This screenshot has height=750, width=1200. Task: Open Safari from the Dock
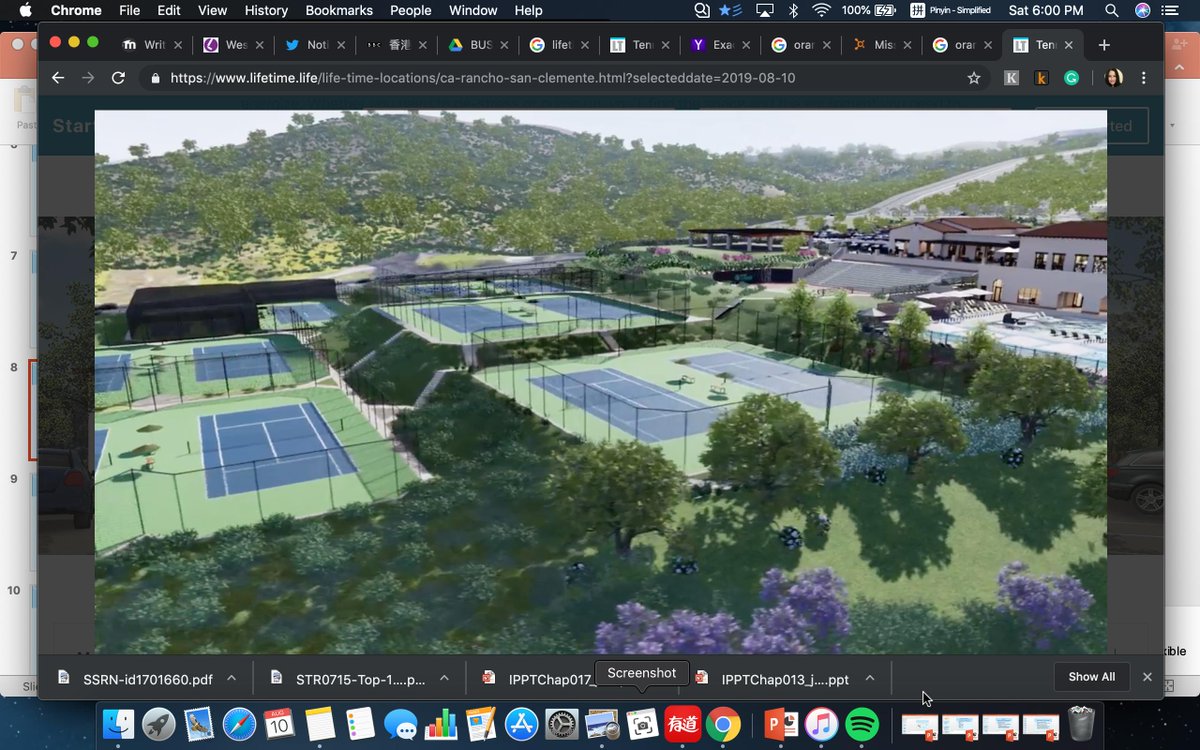coord(240,724)
